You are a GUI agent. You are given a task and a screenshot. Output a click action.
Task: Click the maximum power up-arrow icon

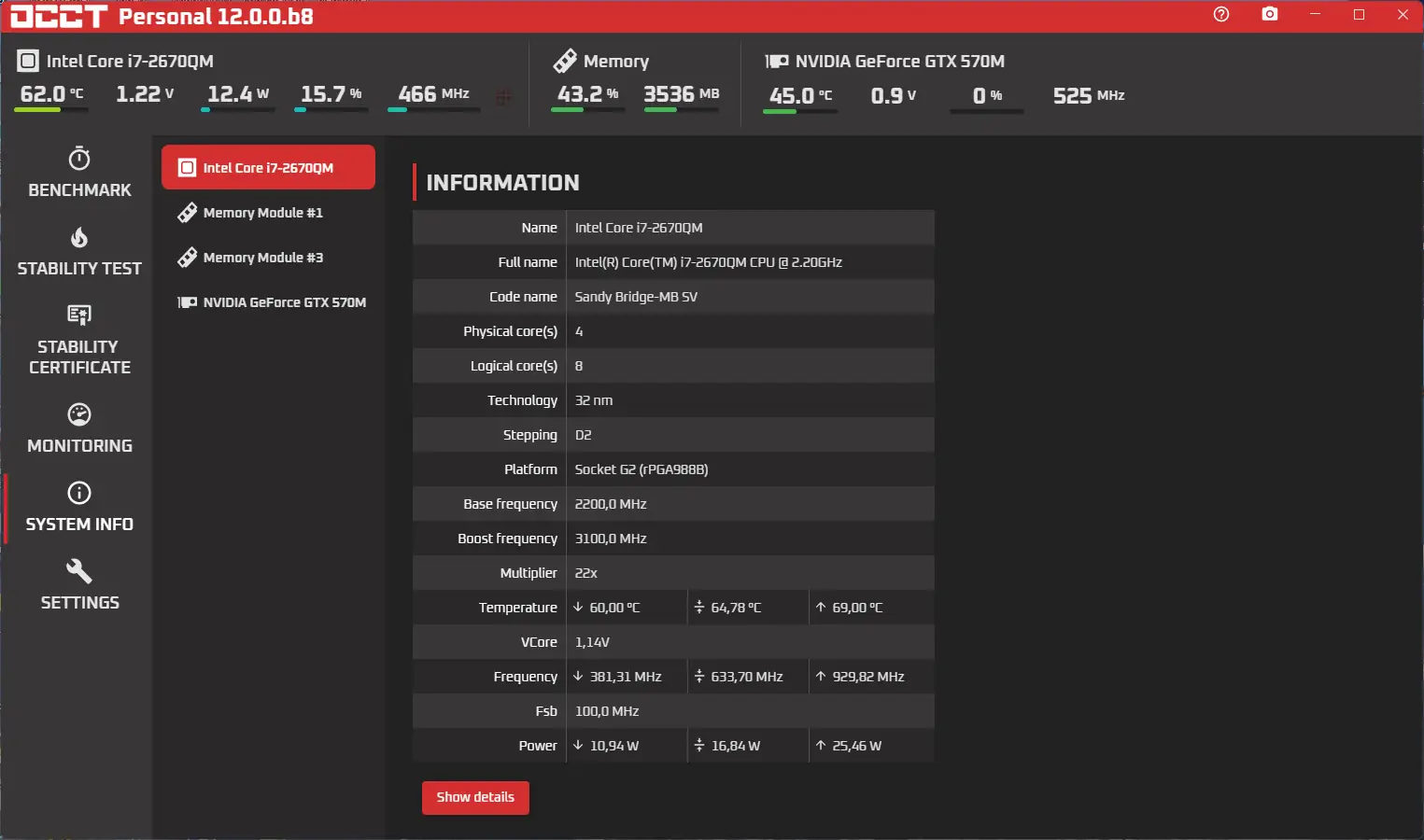click(821, 746)
